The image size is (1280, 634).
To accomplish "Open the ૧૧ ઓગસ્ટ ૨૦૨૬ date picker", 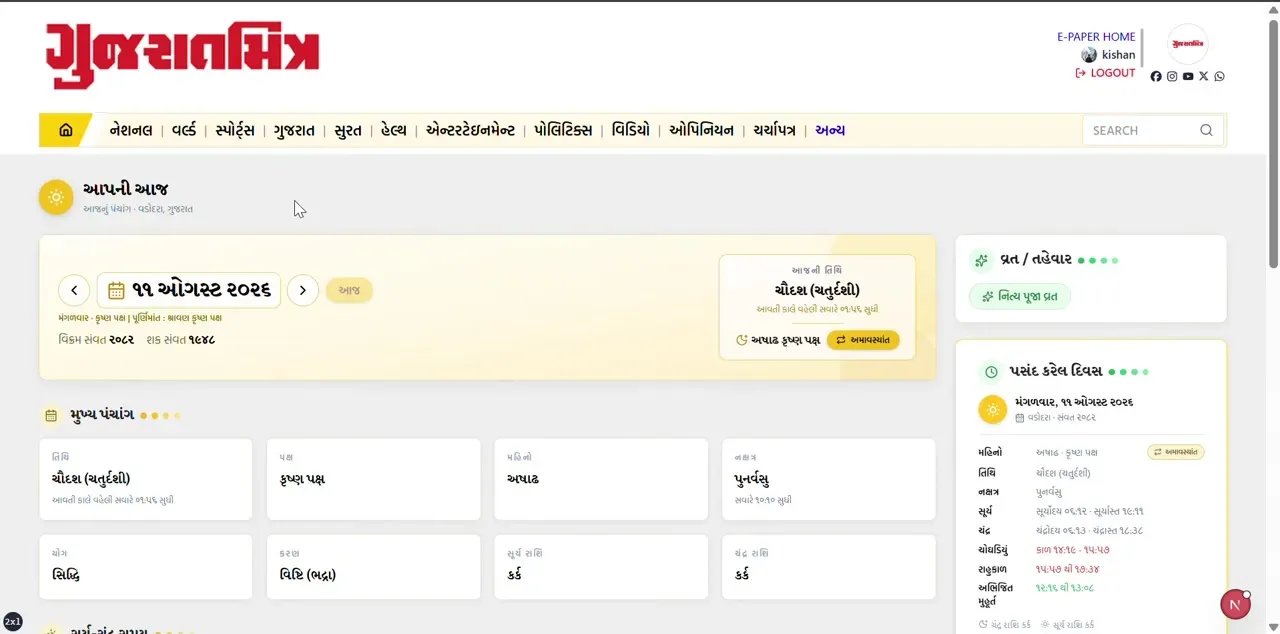I will (189, 290).
